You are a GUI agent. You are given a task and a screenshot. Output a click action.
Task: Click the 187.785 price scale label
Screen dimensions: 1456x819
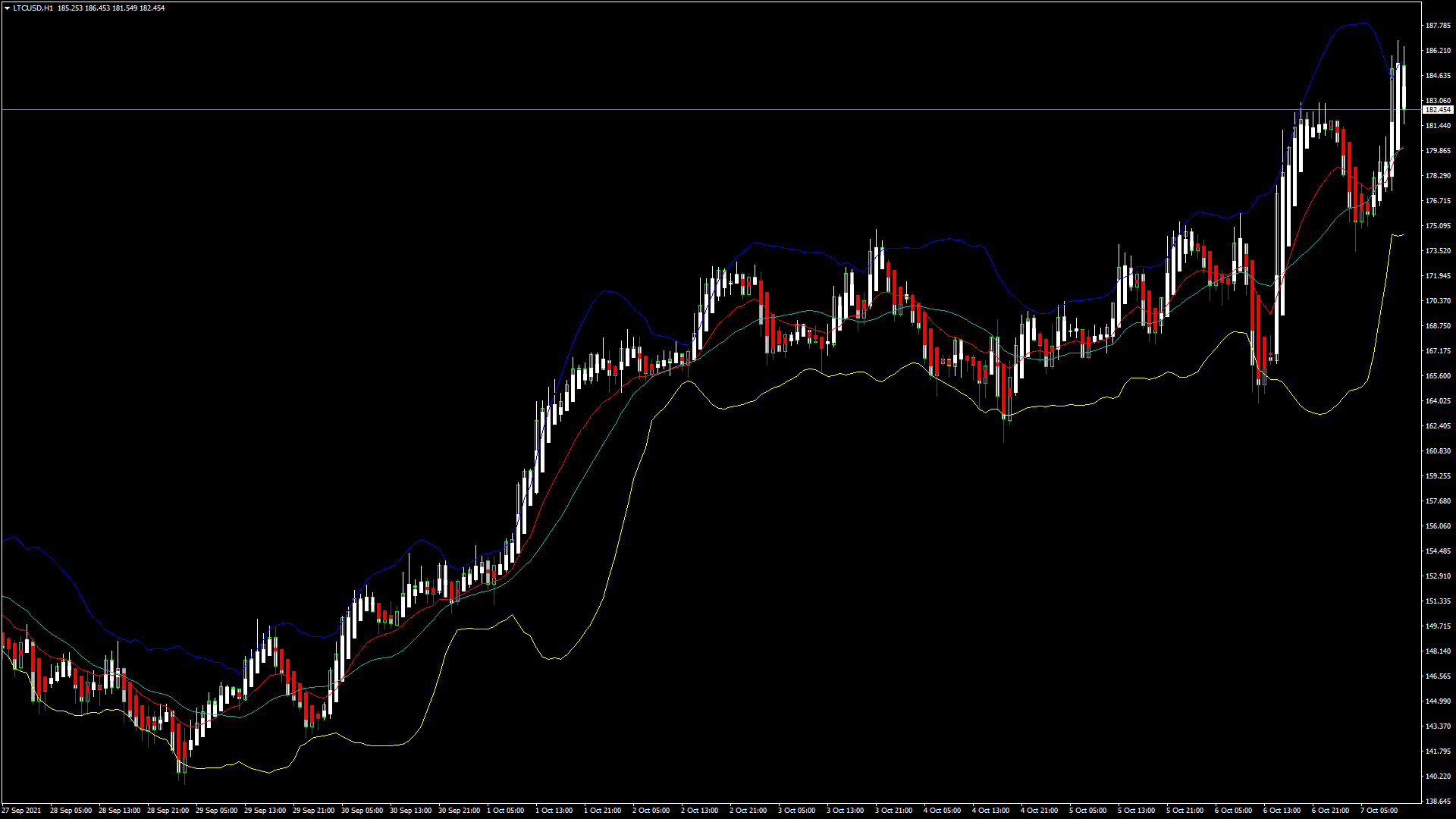tap(1438, 26)
